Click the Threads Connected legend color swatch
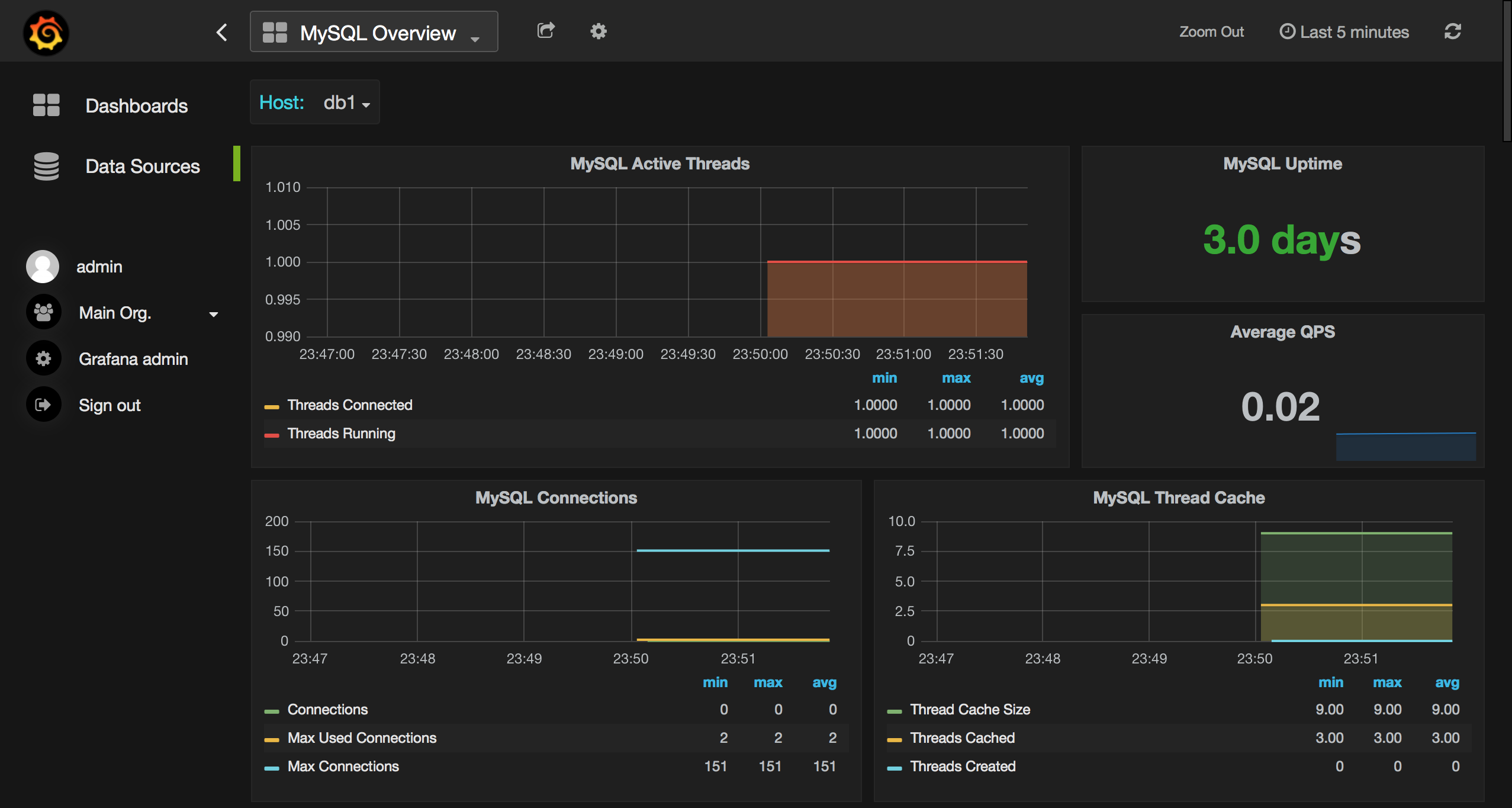 [x=272, y=405]
